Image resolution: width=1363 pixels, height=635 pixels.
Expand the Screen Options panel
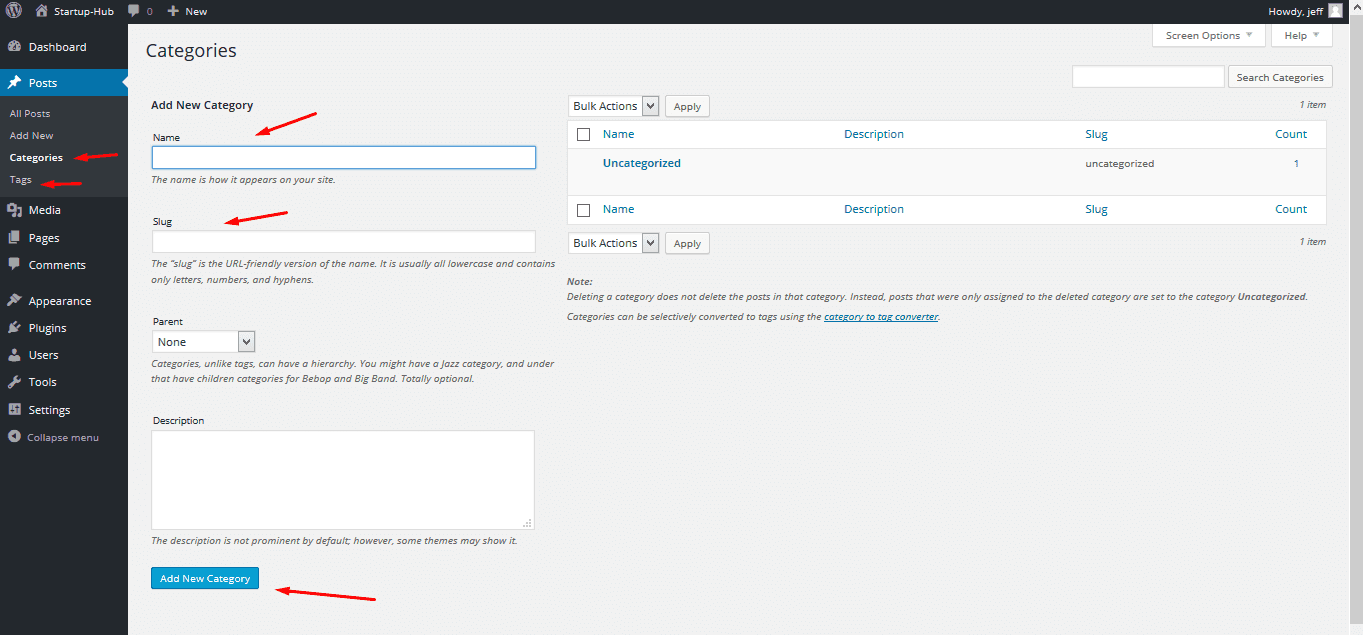[1208, 36]
